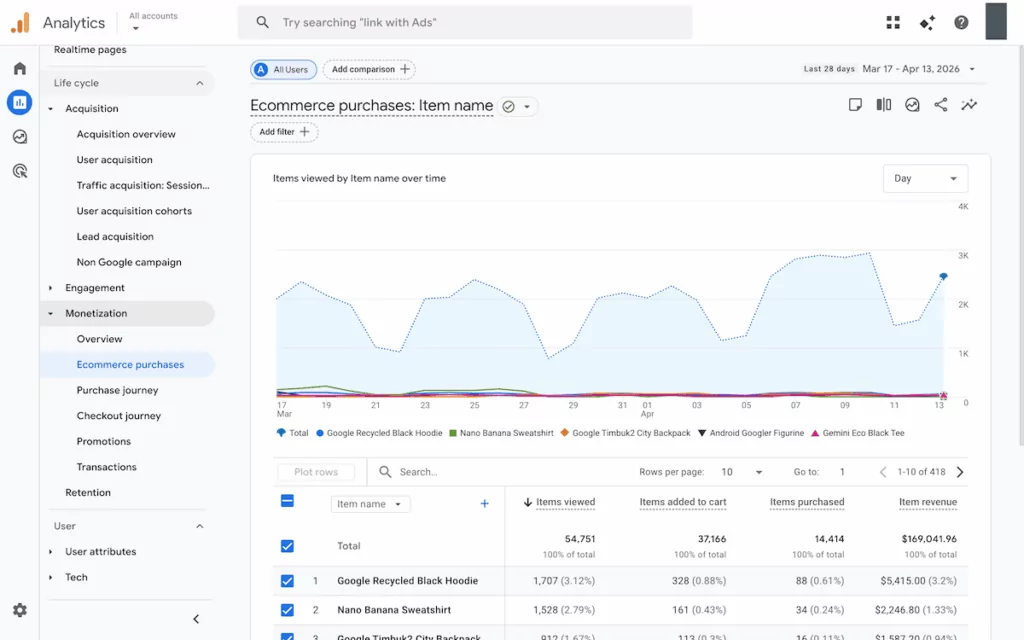Open report title dropdown arrow

[x=527, y=106]
